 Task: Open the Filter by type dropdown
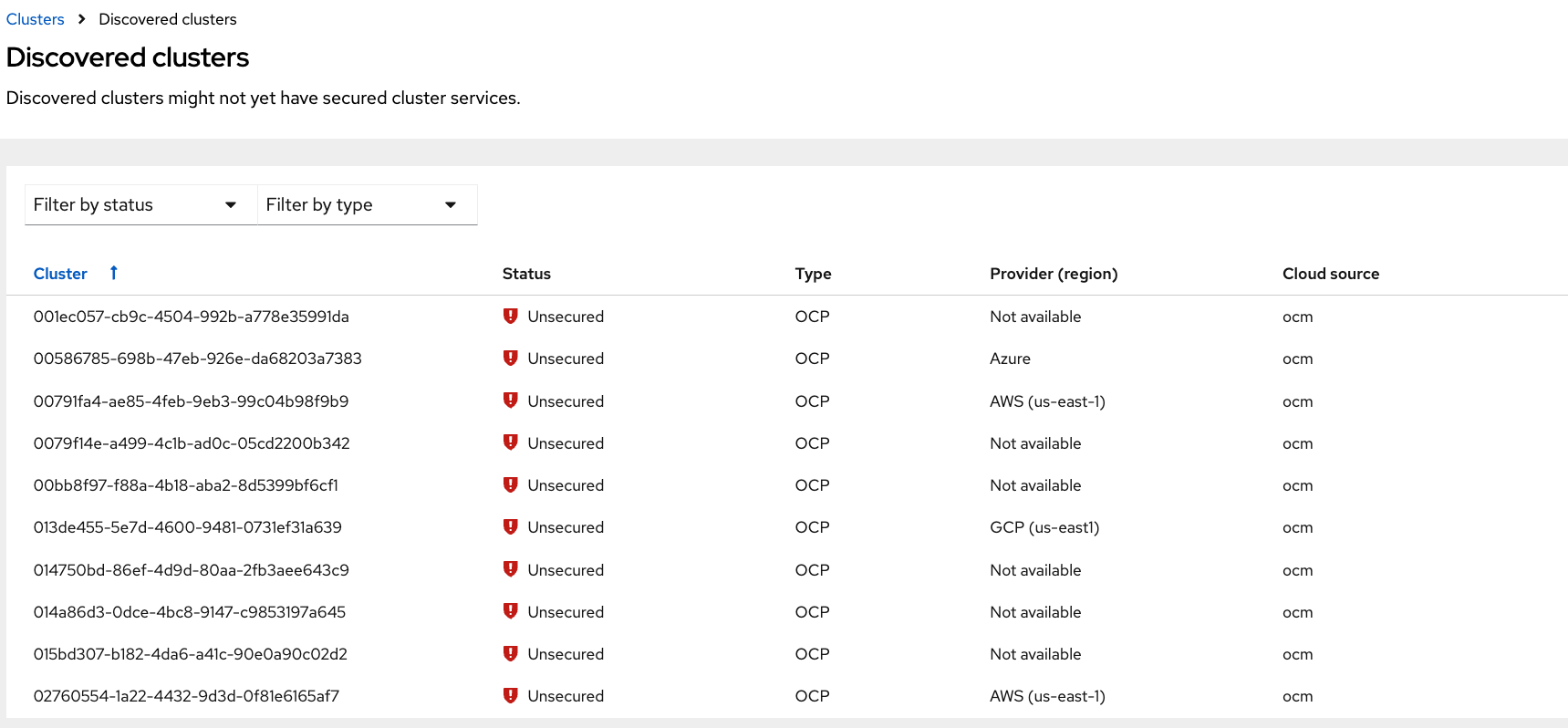pyautogui.click(x=361, y=205)
